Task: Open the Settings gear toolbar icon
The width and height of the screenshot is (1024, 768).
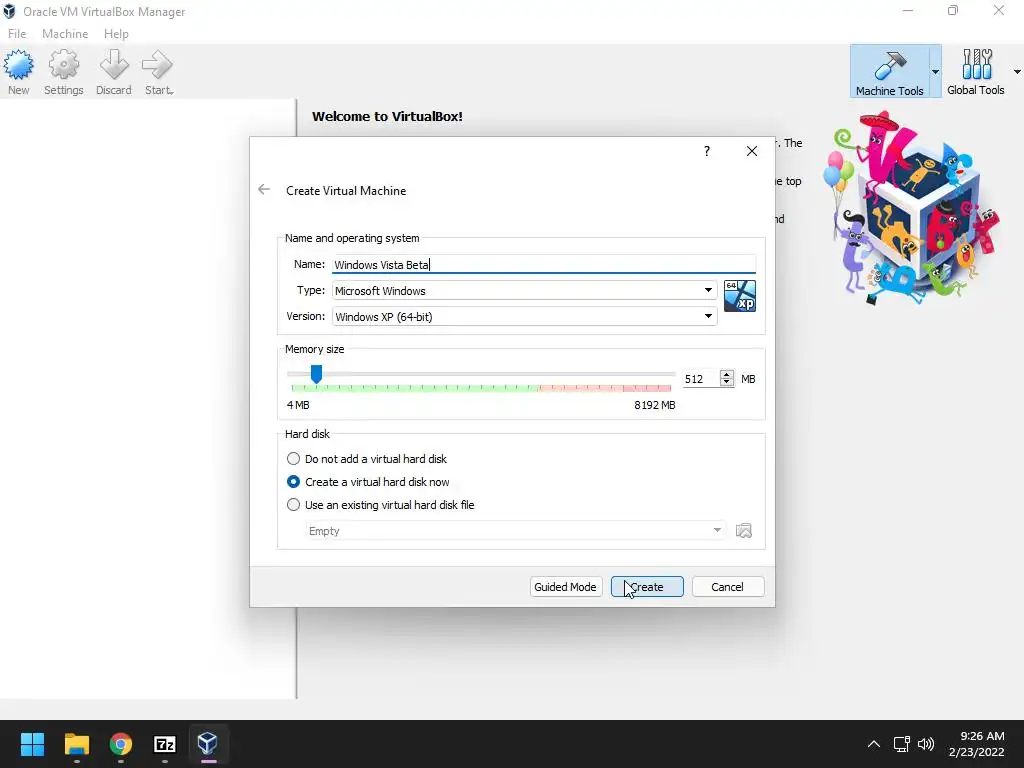Action: (63, 72)
